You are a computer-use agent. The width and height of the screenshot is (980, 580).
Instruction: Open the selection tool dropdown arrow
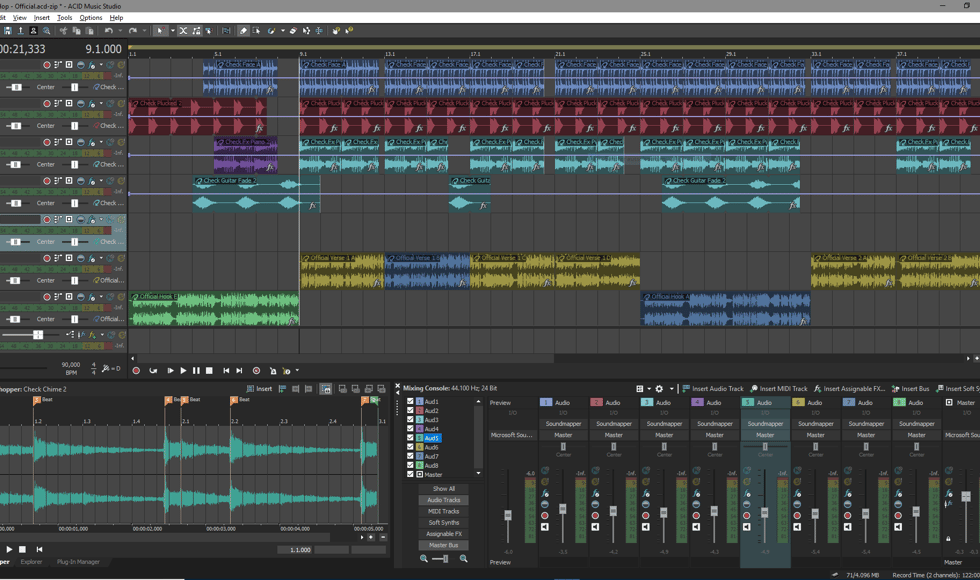[173, 30]
